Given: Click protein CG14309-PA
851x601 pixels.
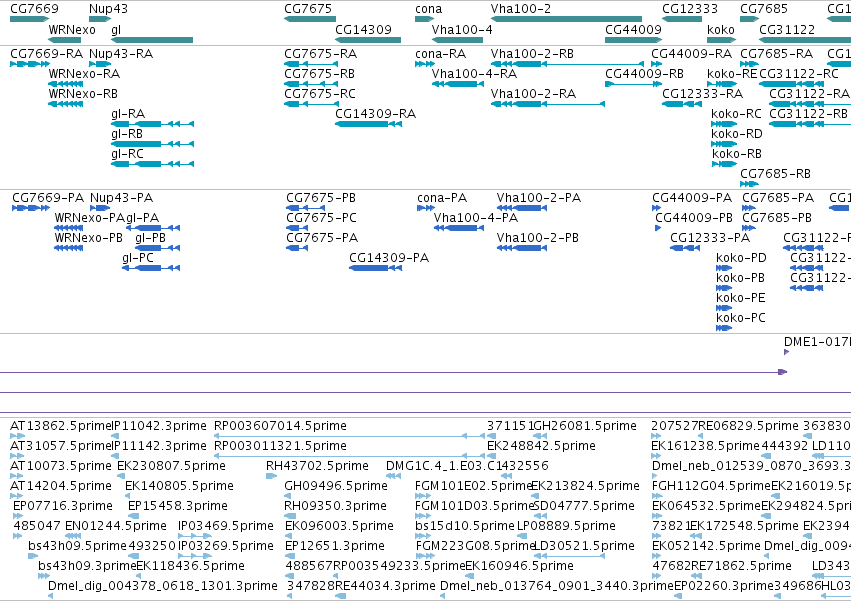Looking at the screenshot, I should point(376,268).
